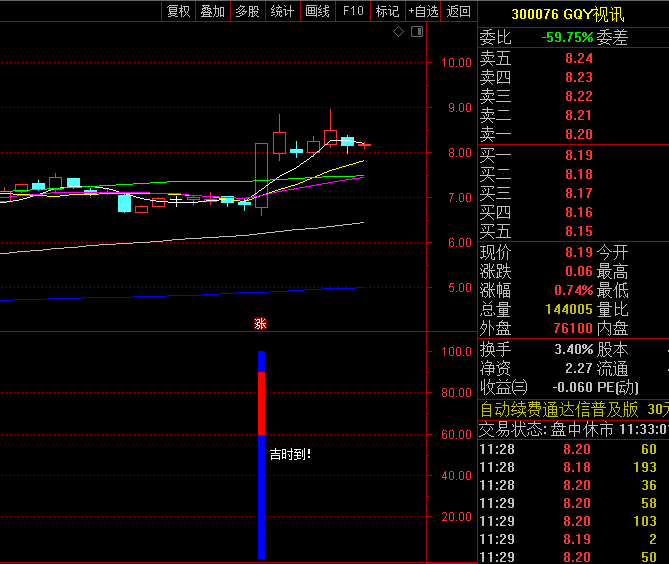Select the 11:28 trade with volume 60

(573, 449)
